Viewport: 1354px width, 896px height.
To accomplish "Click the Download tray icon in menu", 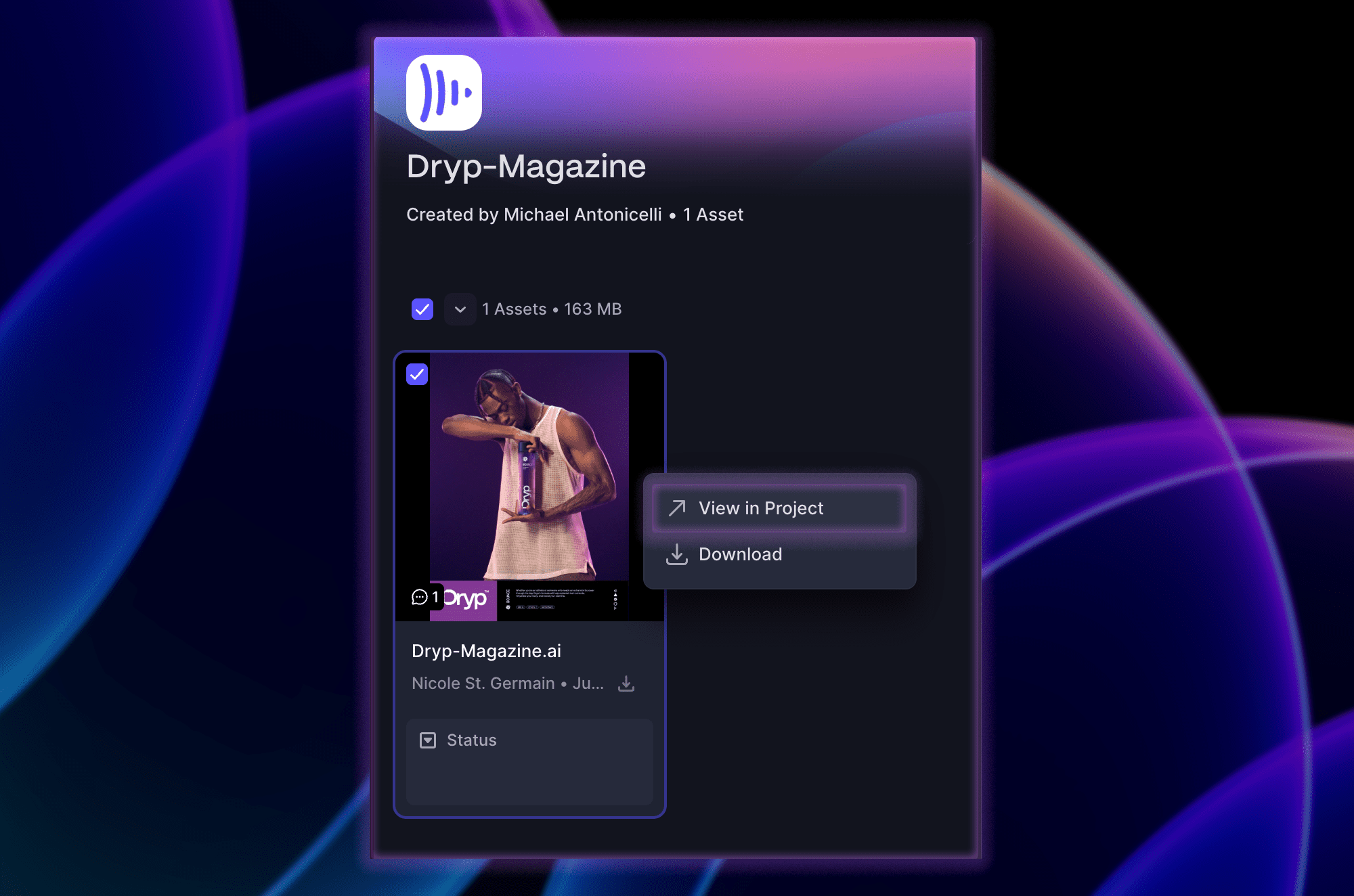I will pyautogui.click(x=677, y=554).
